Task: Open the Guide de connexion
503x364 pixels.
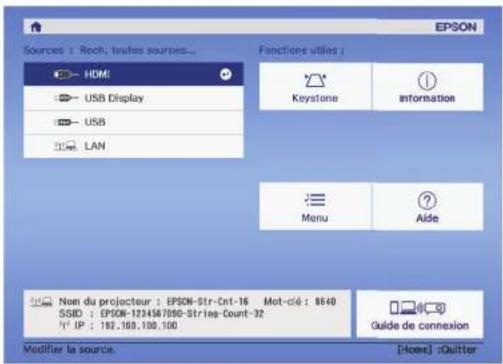Action: pyautogui.click(x=420, y=314)
